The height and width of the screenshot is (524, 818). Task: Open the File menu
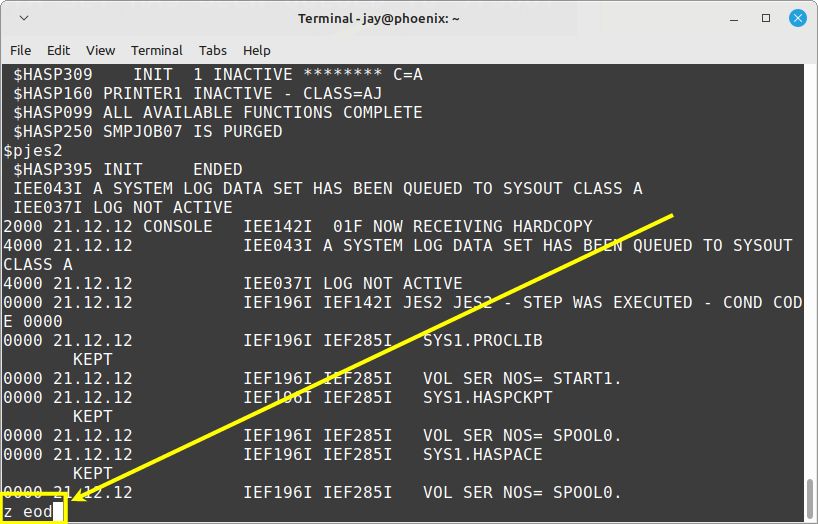[20, 51]
